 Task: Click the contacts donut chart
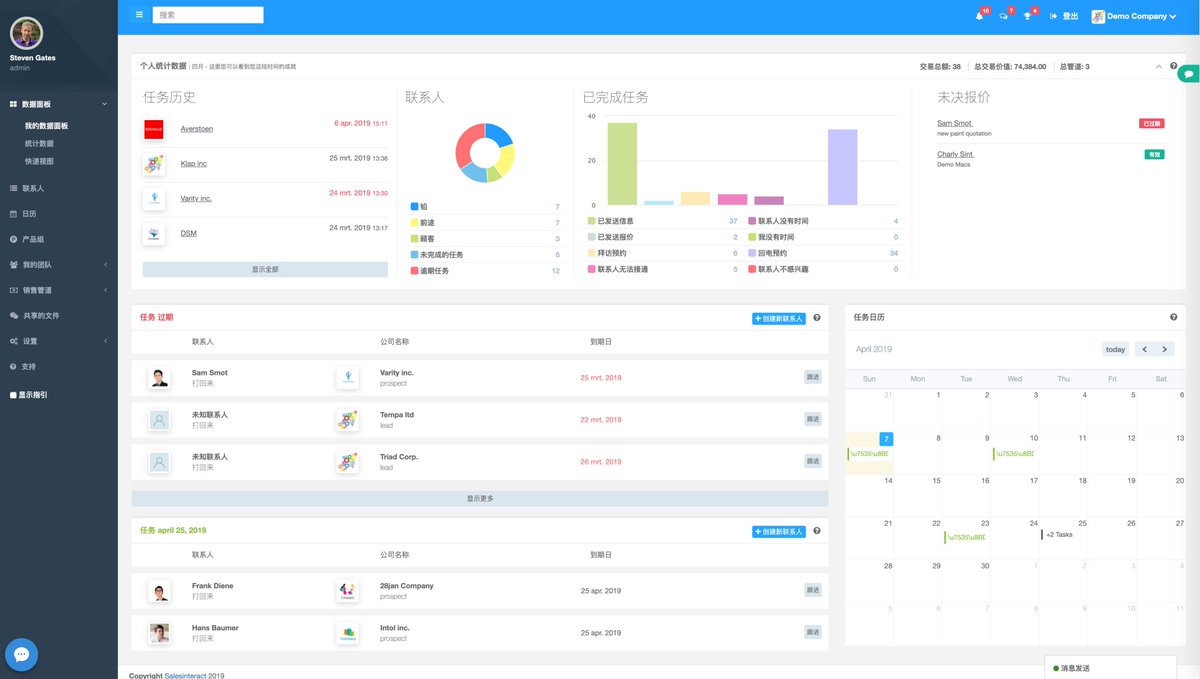pyautogui.click(x=485, y=153)
